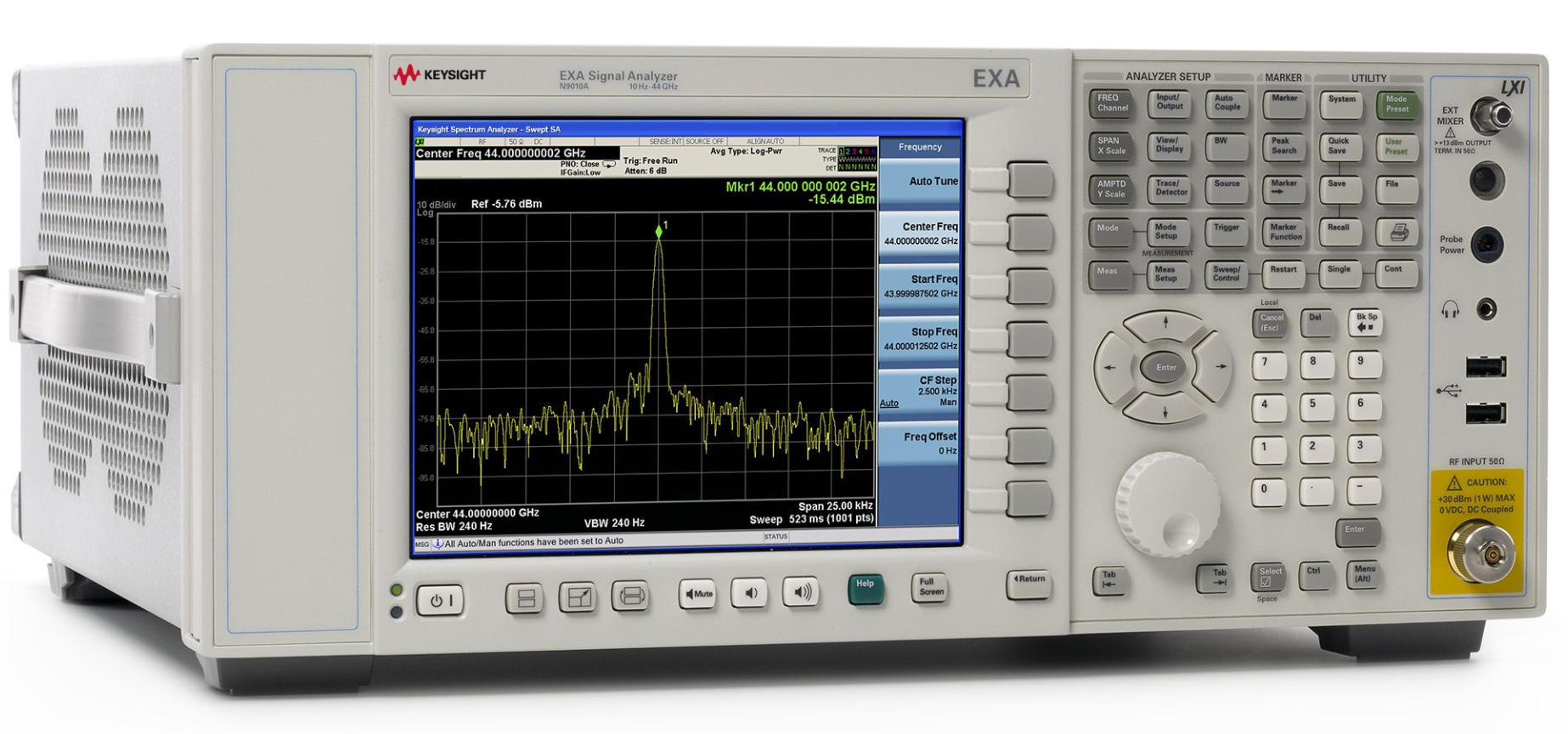Click the right arrow navigation key
Image resolution: width=1568 pixels, height=734 pixels.
(x=1218, y=367)
